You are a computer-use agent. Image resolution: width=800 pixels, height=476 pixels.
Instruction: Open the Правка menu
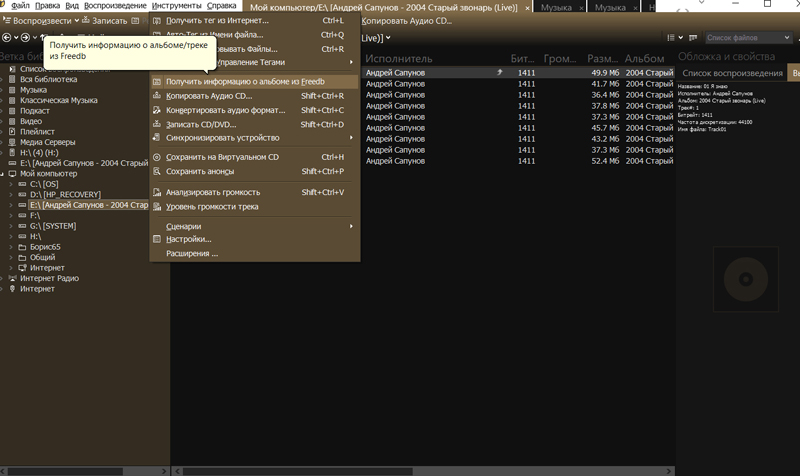[x=47, y=6]
